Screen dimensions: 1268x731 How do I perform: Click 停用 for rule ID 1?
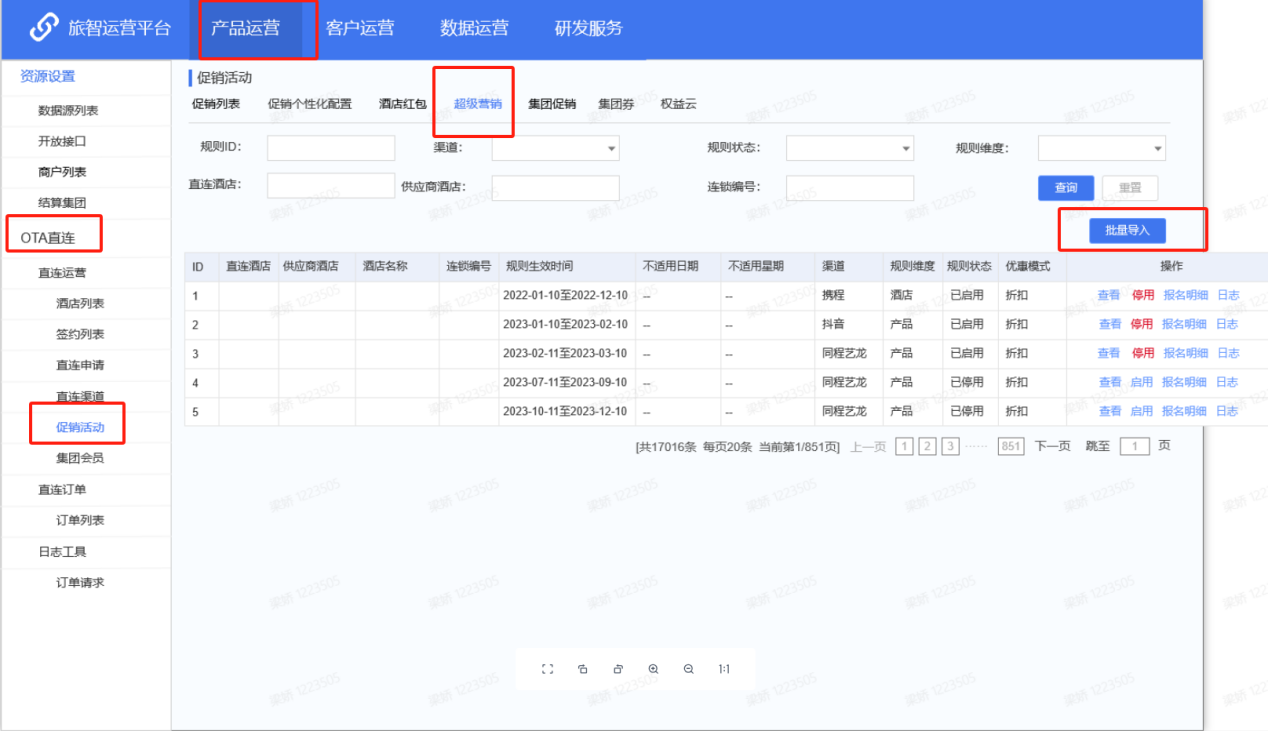click(1143, 295)
